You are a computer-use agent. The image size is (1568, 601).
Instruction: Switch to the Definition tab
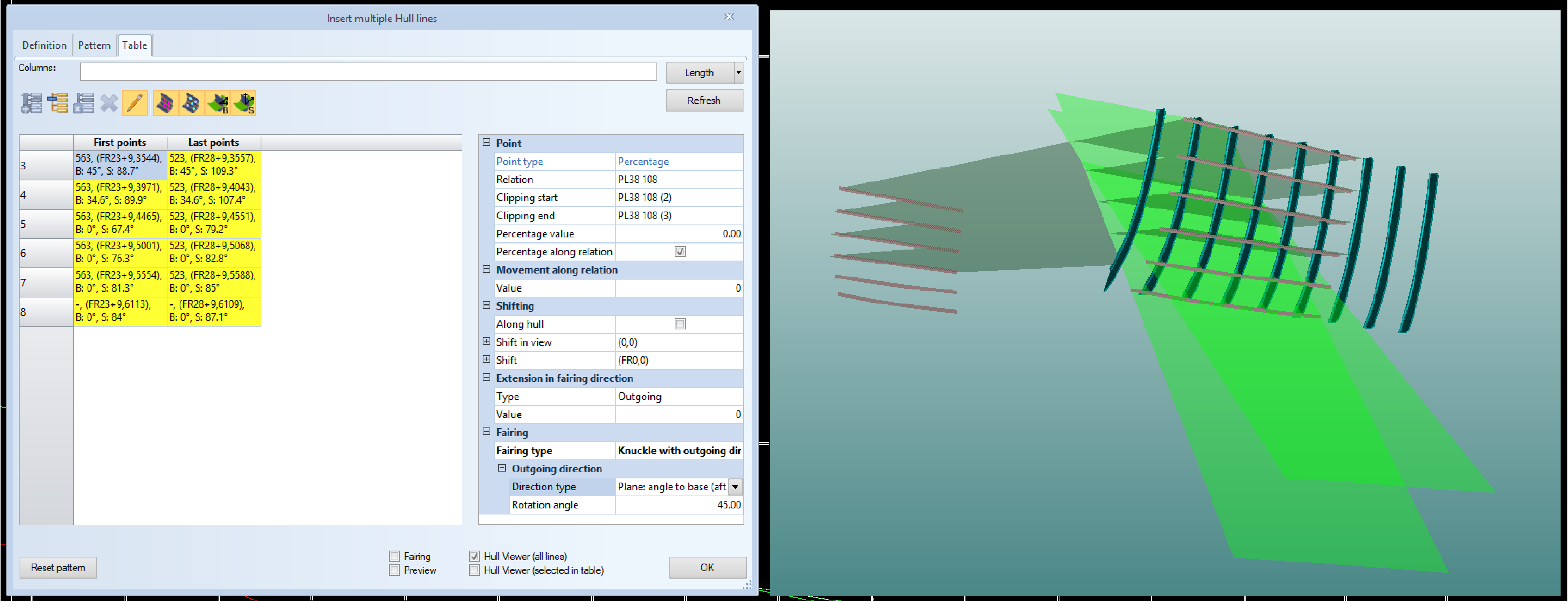44,45
